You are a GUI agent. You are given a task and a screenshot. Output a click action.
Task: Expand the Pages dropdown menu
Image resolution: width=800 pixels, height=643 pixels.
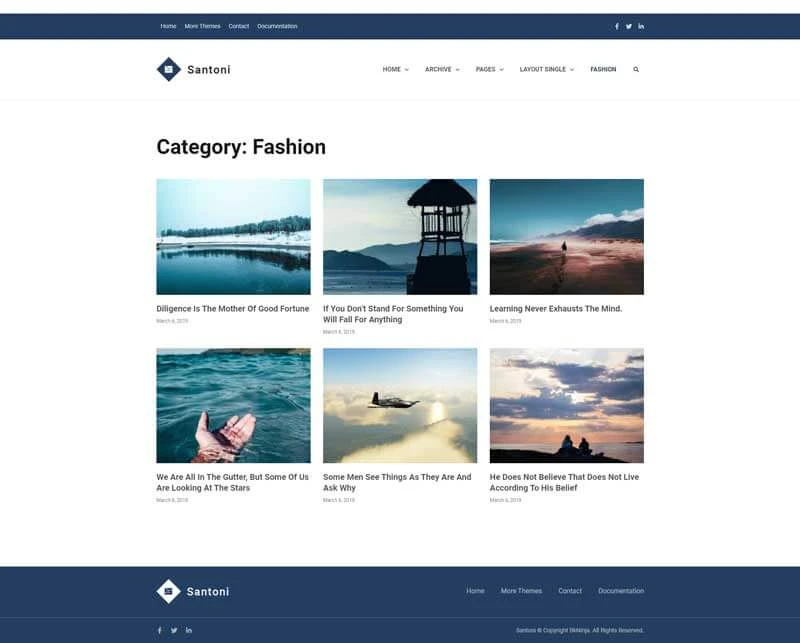(489, 70)
